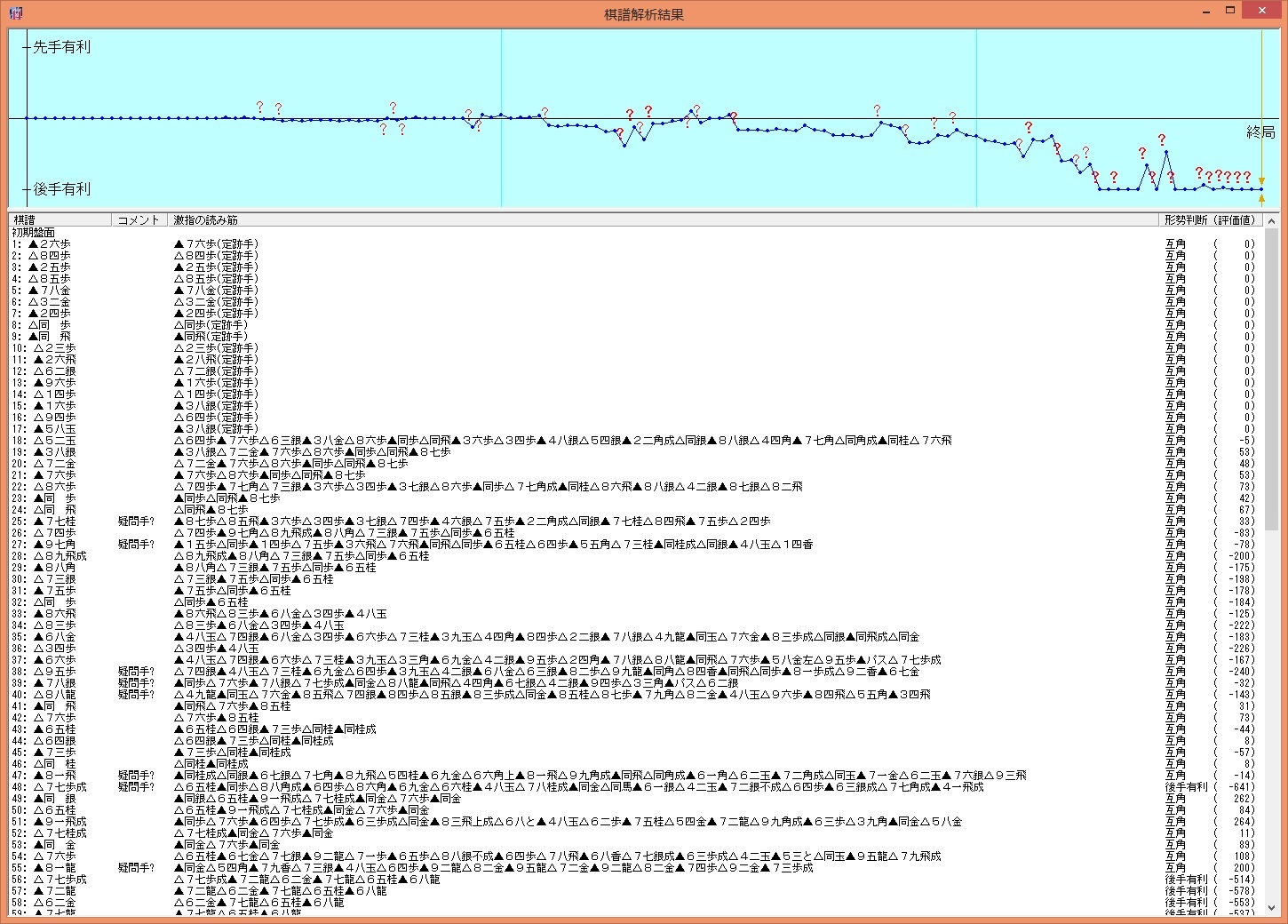Click the 形勢判断（評価値） column header
This screenshot has height=924, width=1288.
pos(1210,219)
